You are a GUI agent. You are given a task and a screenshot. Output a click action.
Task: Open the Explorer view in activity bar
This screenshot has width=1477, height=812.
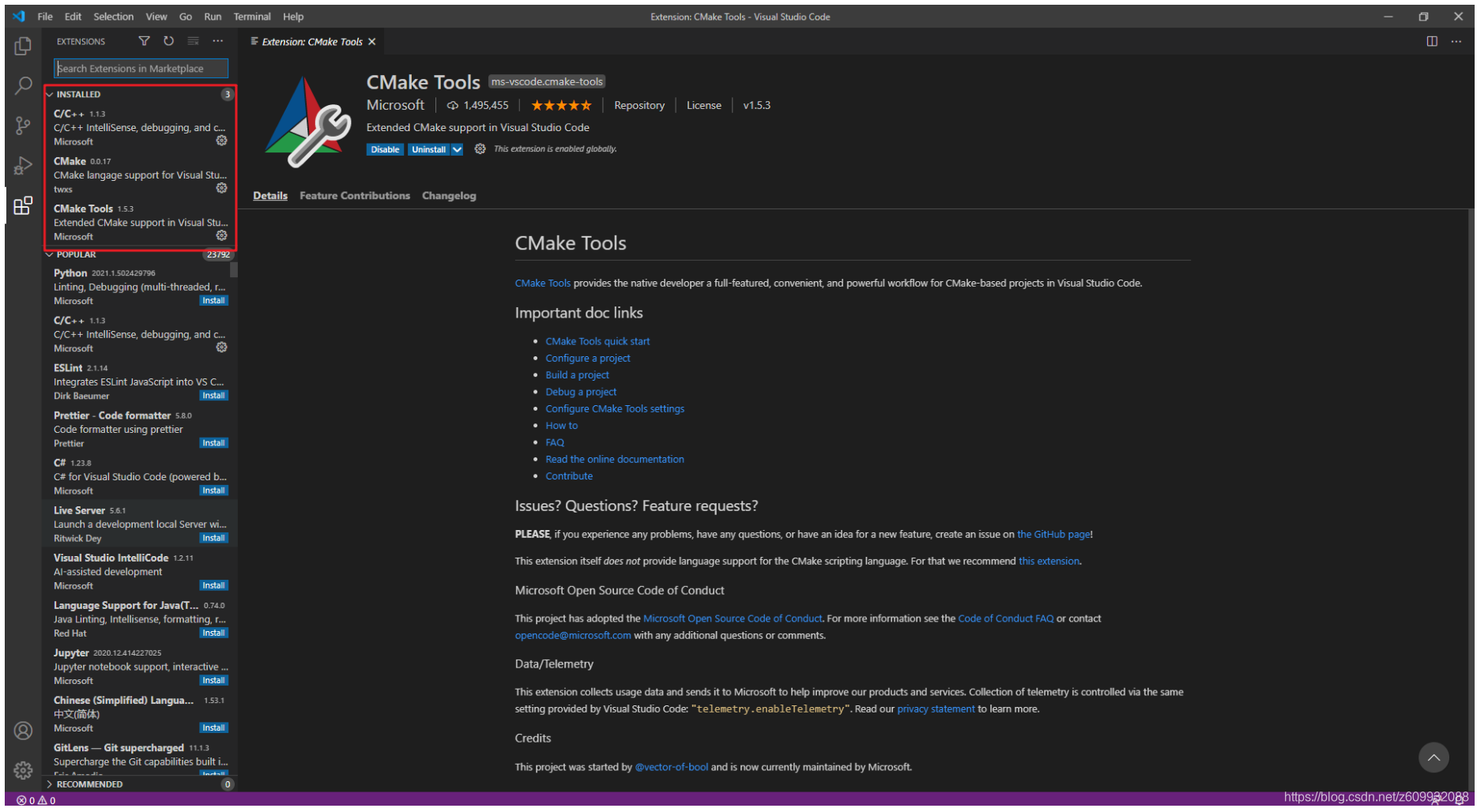23,46
